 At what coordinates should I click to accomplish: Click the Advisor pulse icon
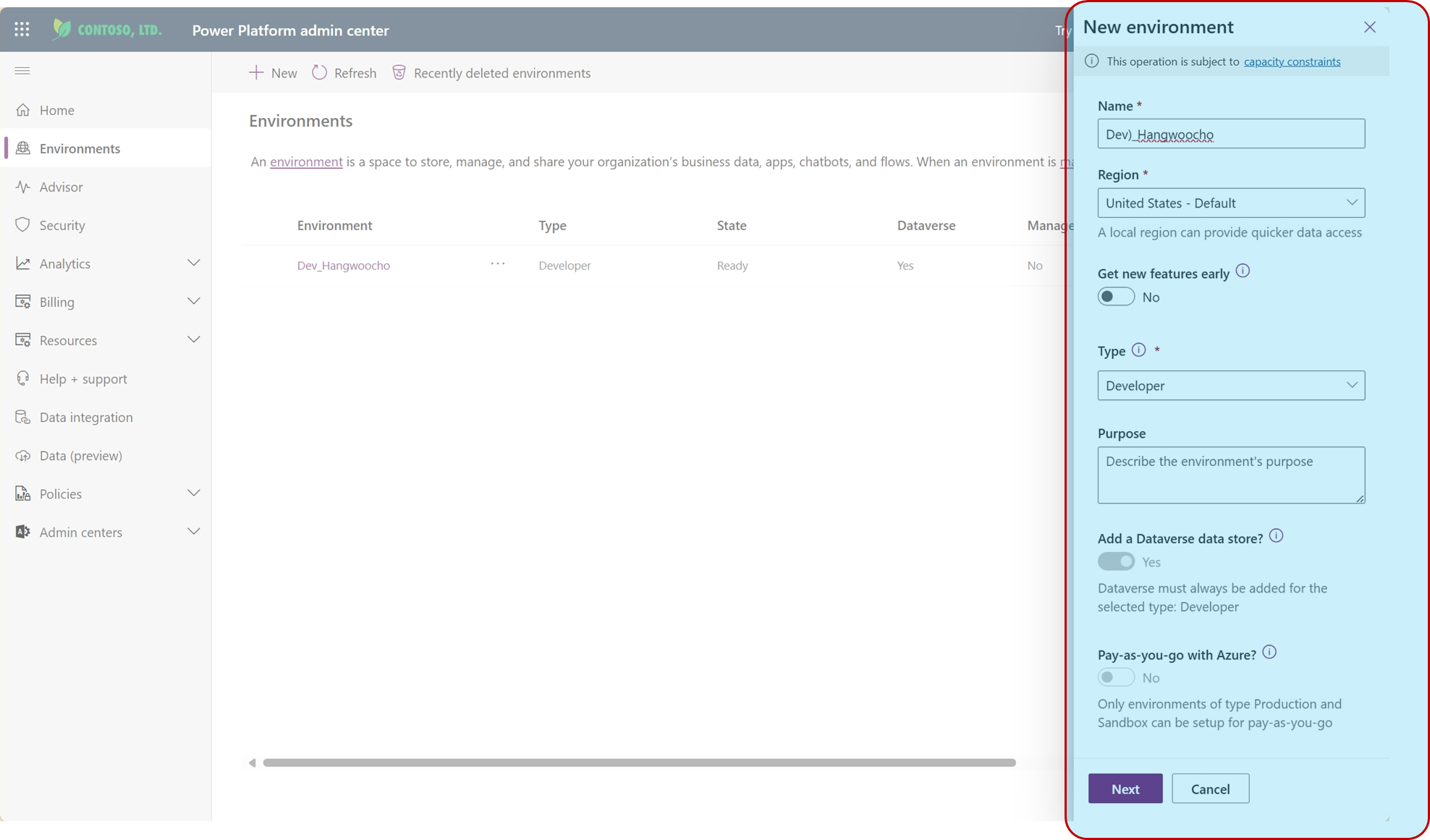[23, 187]
